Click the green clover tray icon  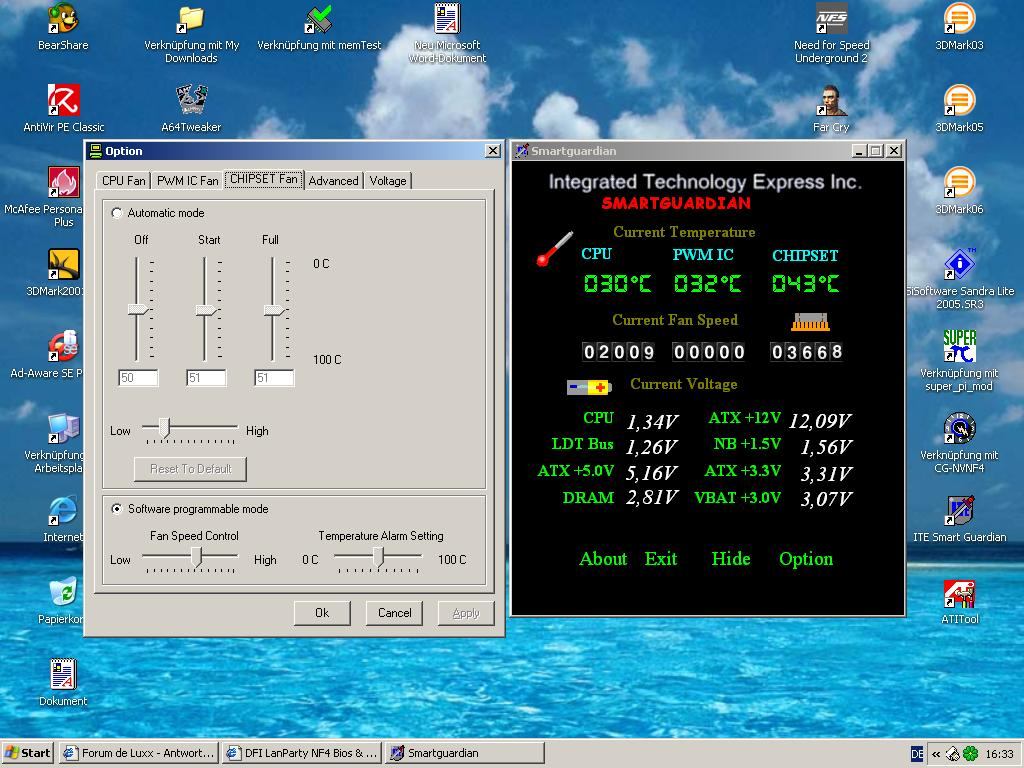coord(971,754)
